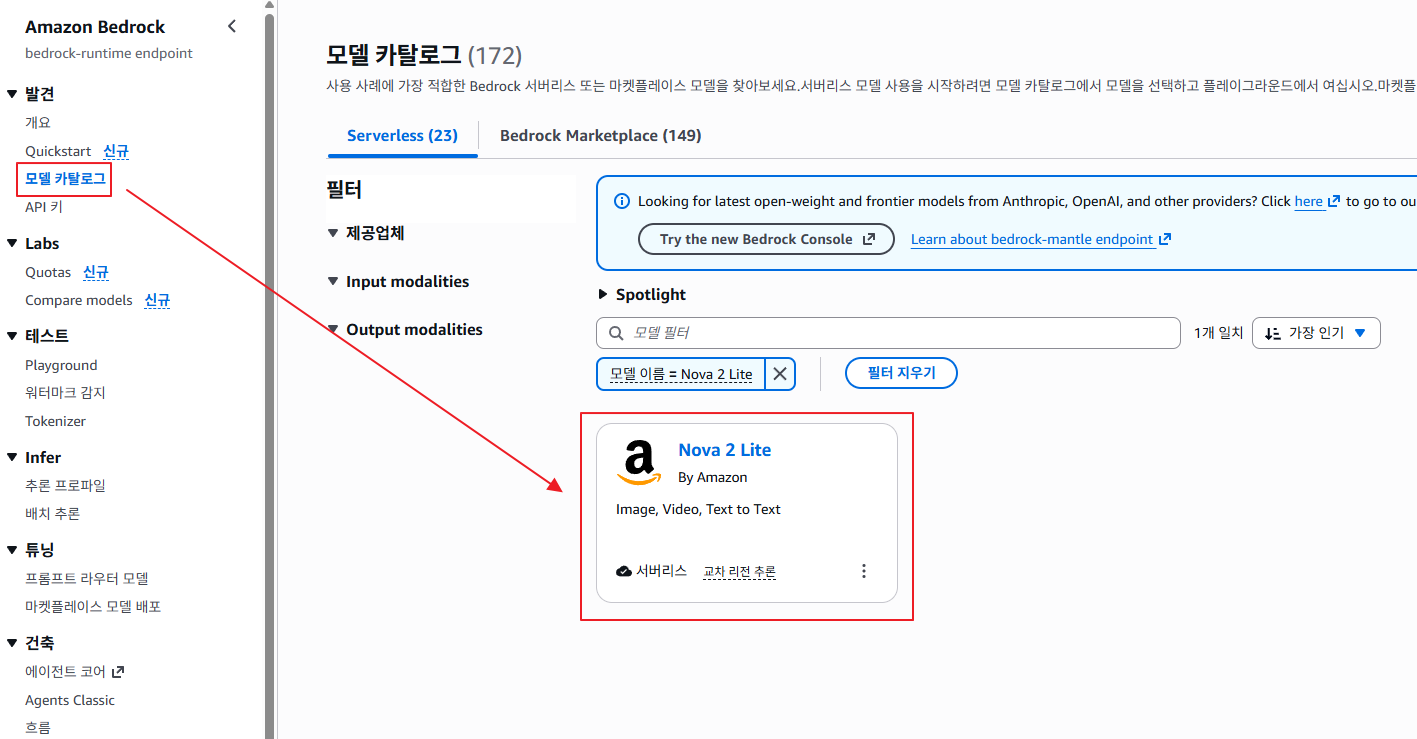Open Quickstart in the sidebar
The height and width of the screenshot is (739, 1417).
tap(58, 151)
